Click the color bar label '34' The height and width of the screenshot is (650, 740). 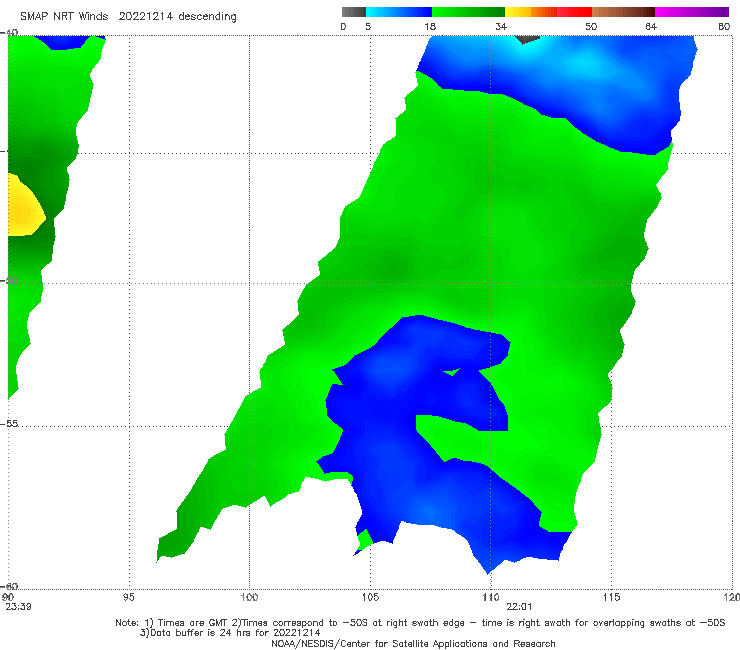coord(501,27)
